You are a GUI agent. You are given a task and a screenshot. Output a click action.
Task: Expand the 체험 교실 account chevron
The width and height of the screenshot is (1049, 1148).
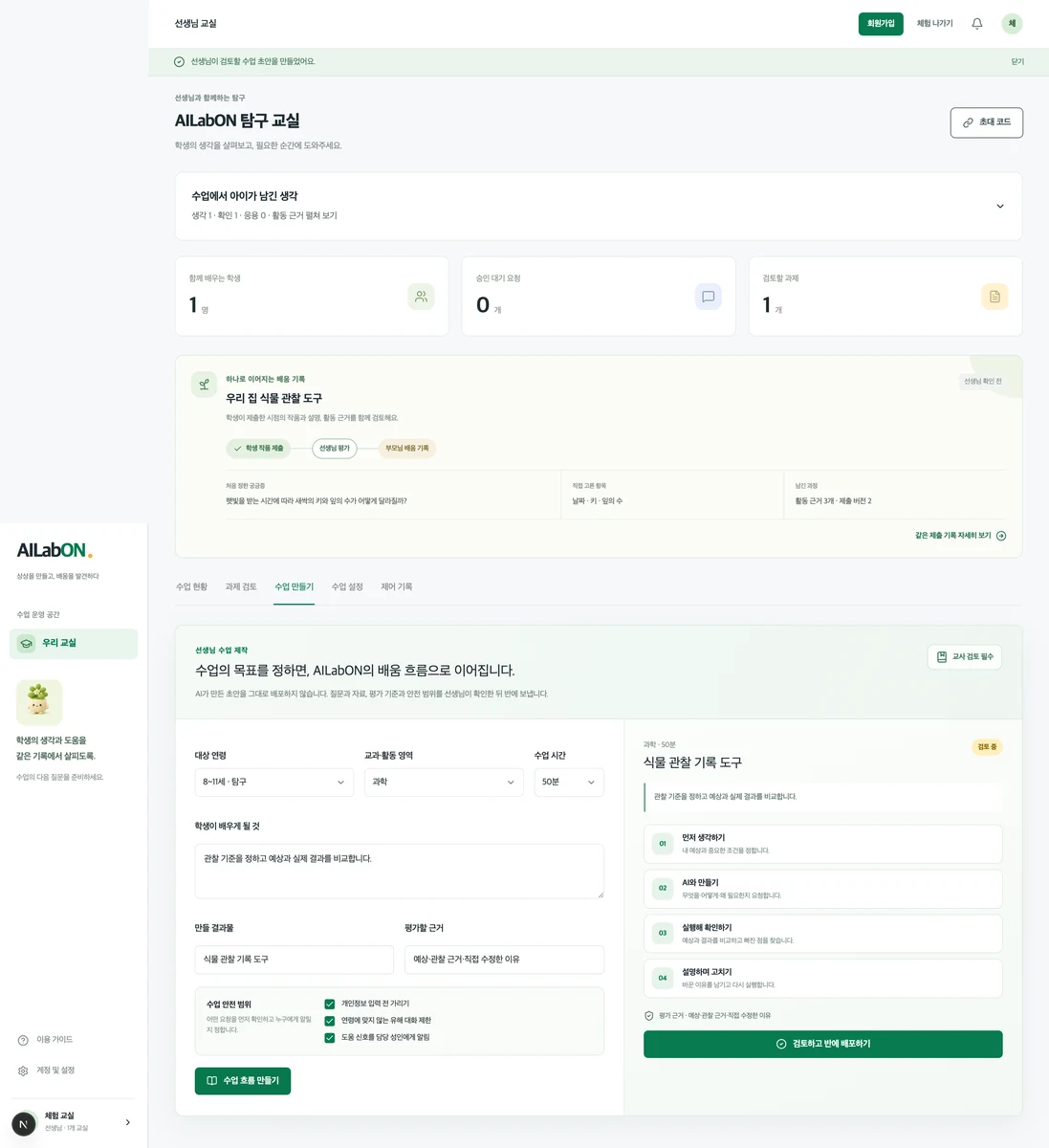[x=127, y=1123]
